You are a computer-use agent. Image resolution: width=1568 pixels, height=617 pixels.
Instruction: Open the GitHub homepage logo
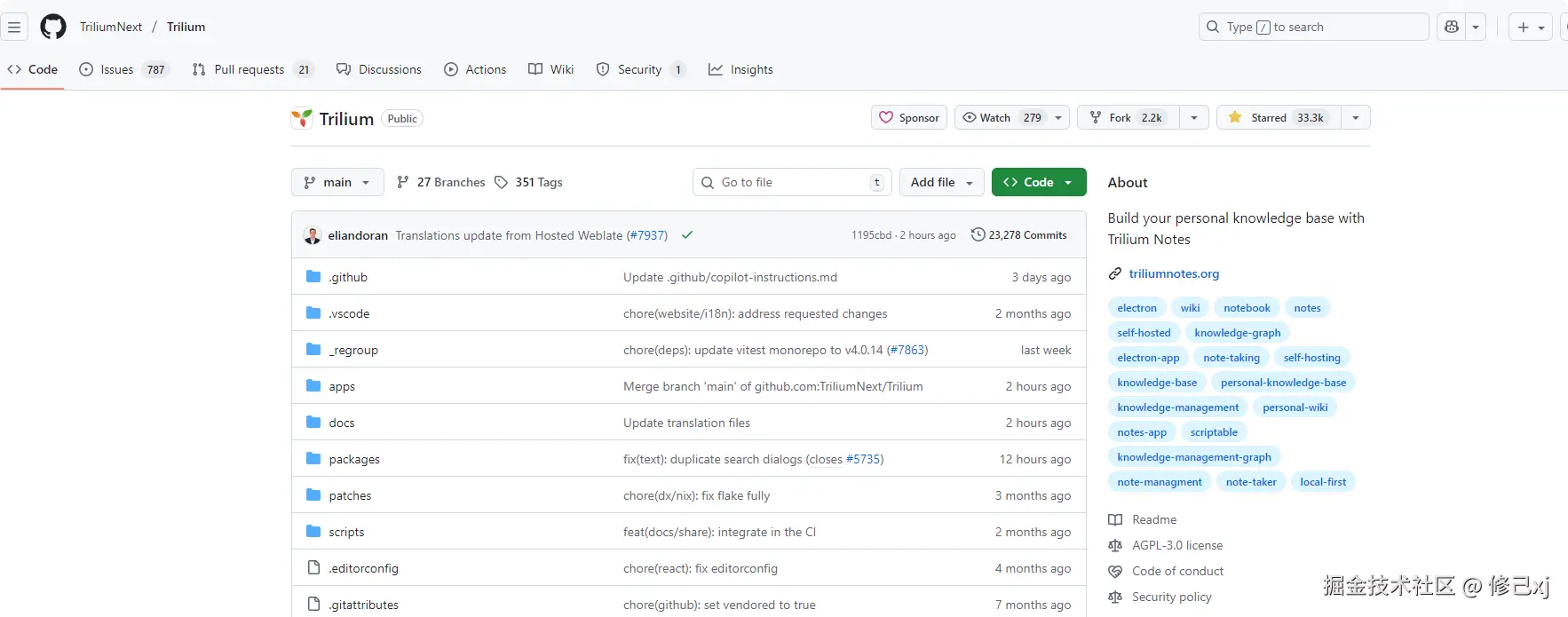click(x=53, y=27)
